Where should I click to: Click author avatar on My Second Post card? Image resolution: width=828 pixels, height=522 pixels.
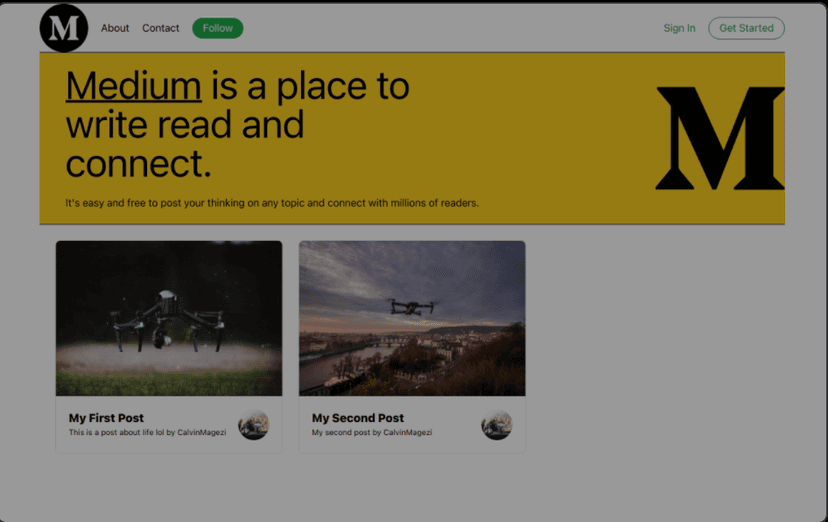point(496,424)
